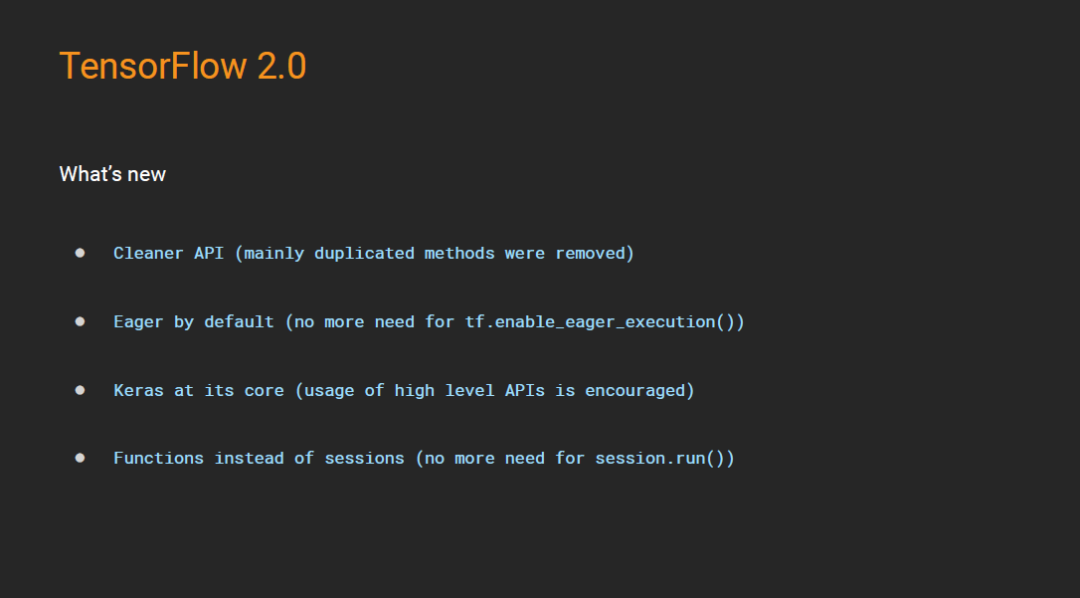Click the tf.enable_eager_execution() code text
The width and height of the screenshot is (1080, 598).
pos(604,322)
